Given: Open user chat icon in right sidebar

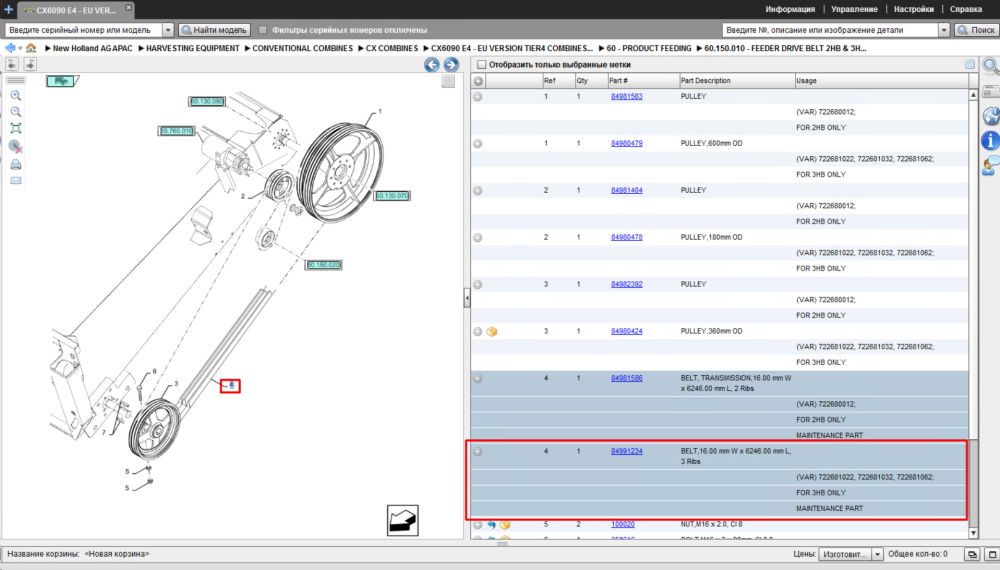Looking at the screenshot, I should [x=990, y=166].
